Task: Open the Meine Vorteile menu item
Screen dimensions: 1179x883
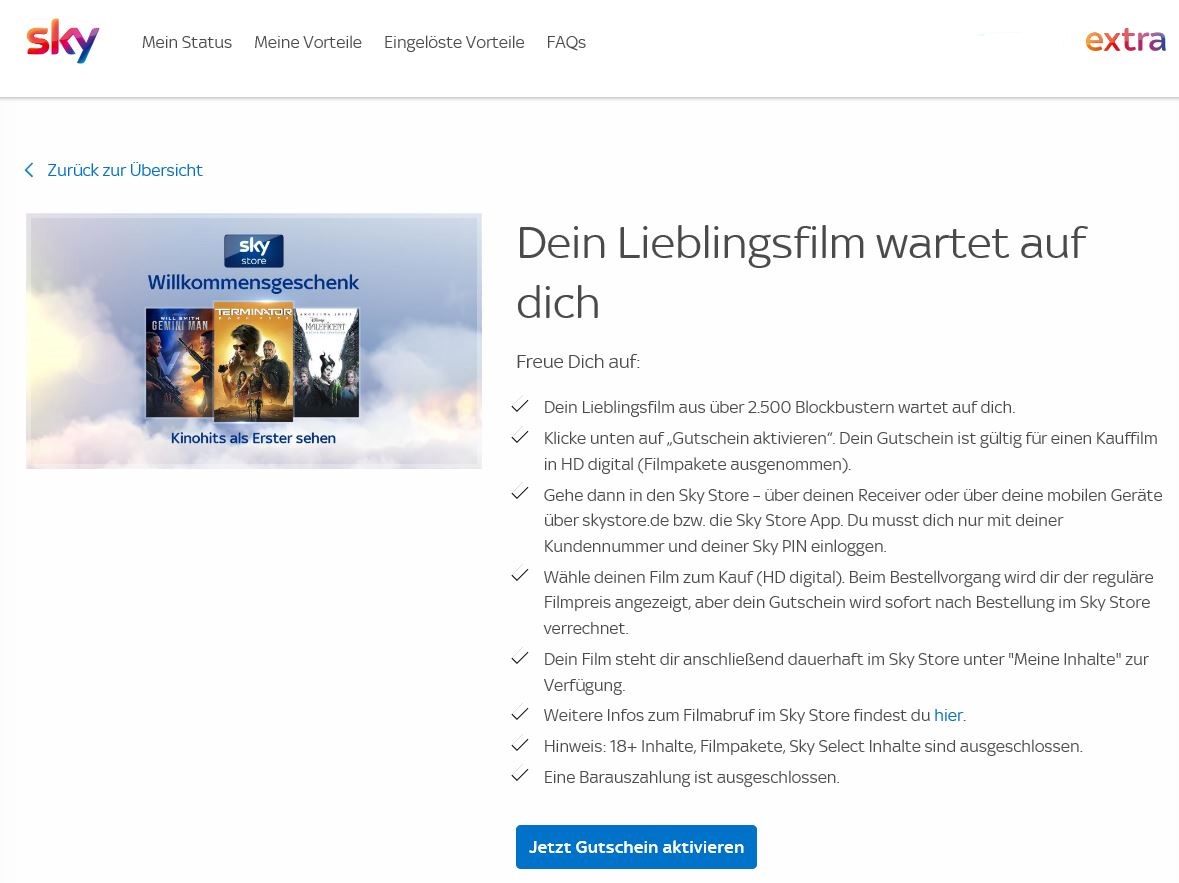Action: click(308, 42)
